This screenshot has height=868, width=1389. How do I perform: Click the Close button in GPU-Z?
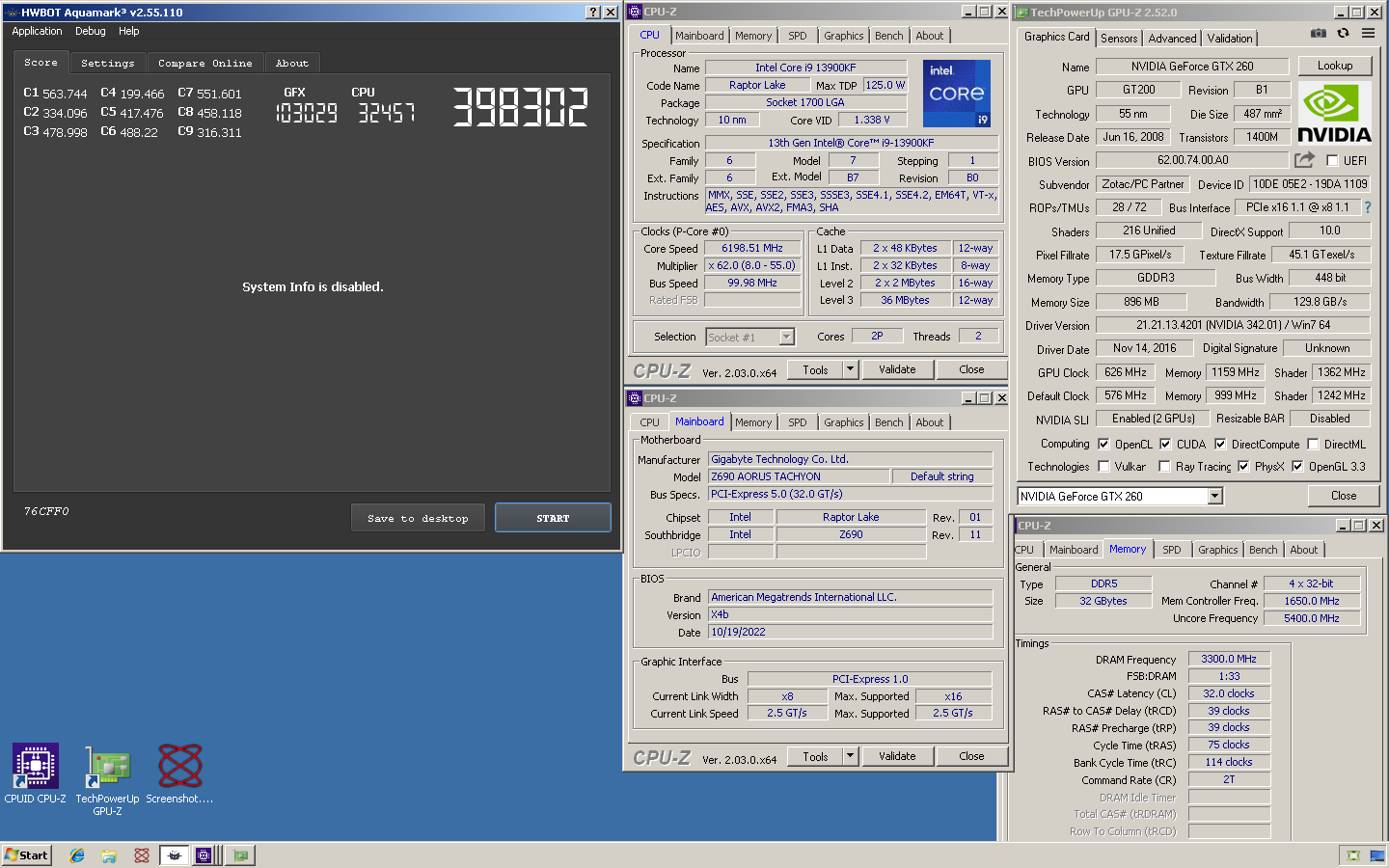[x=1344, y=496]
